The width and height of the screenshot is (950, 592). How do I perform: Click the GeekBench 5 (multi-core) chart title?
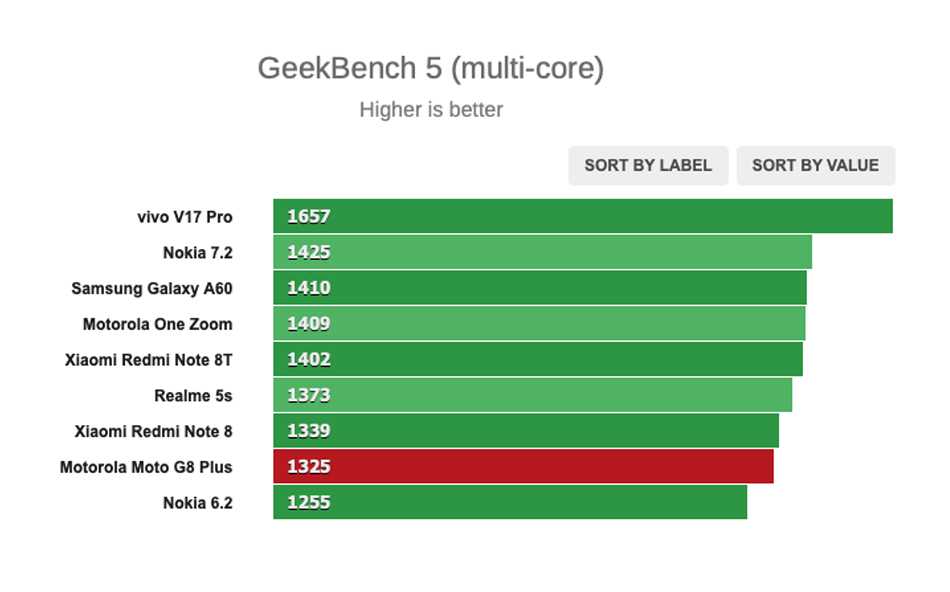[x=430, y=69]
